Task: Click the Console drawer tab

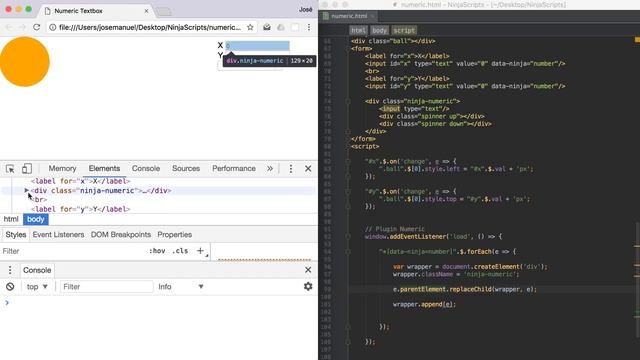Action: click(x=37, y=270)
